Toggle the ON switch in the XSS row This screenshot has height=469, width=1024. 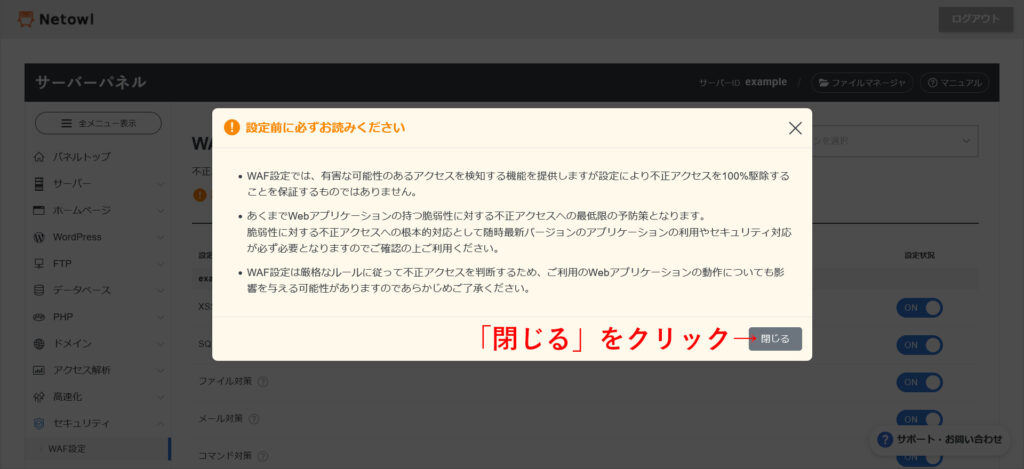coord(920,308)
